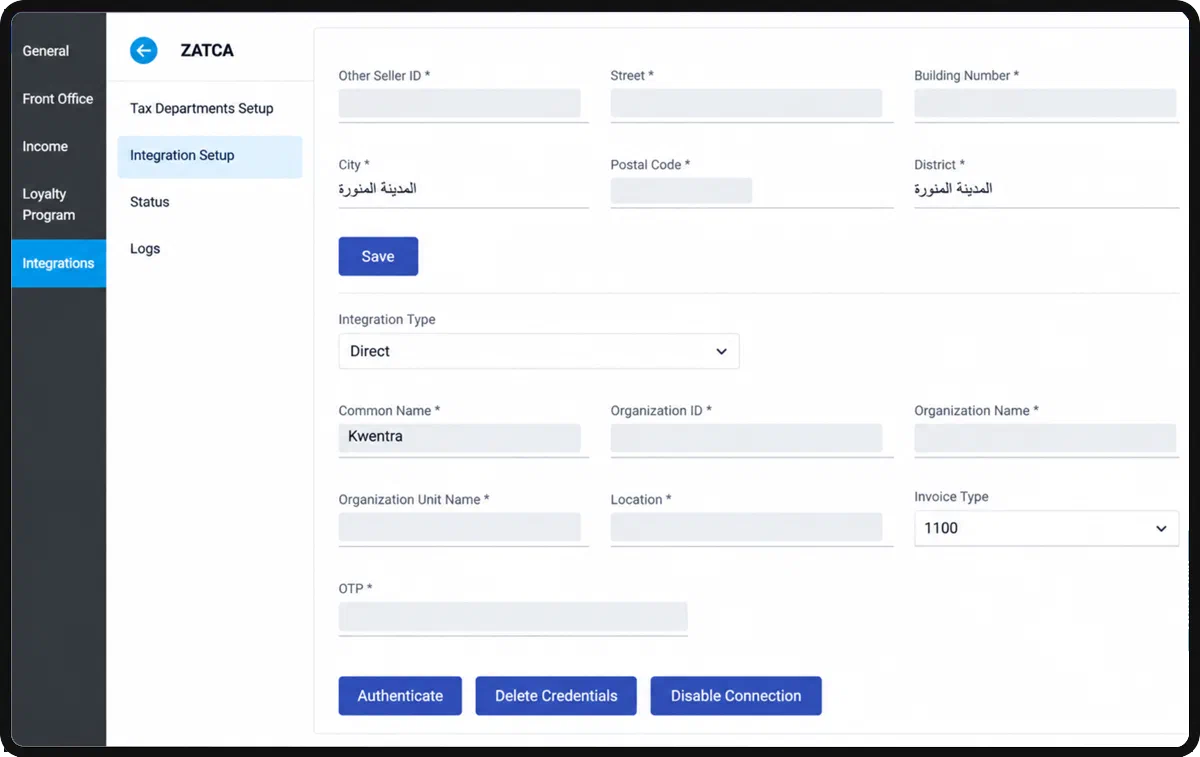Image resolution: width=1200 pixels, height=757 pixels.
Task: Open the Direct integration type combo box
Action: pos(539,351)
